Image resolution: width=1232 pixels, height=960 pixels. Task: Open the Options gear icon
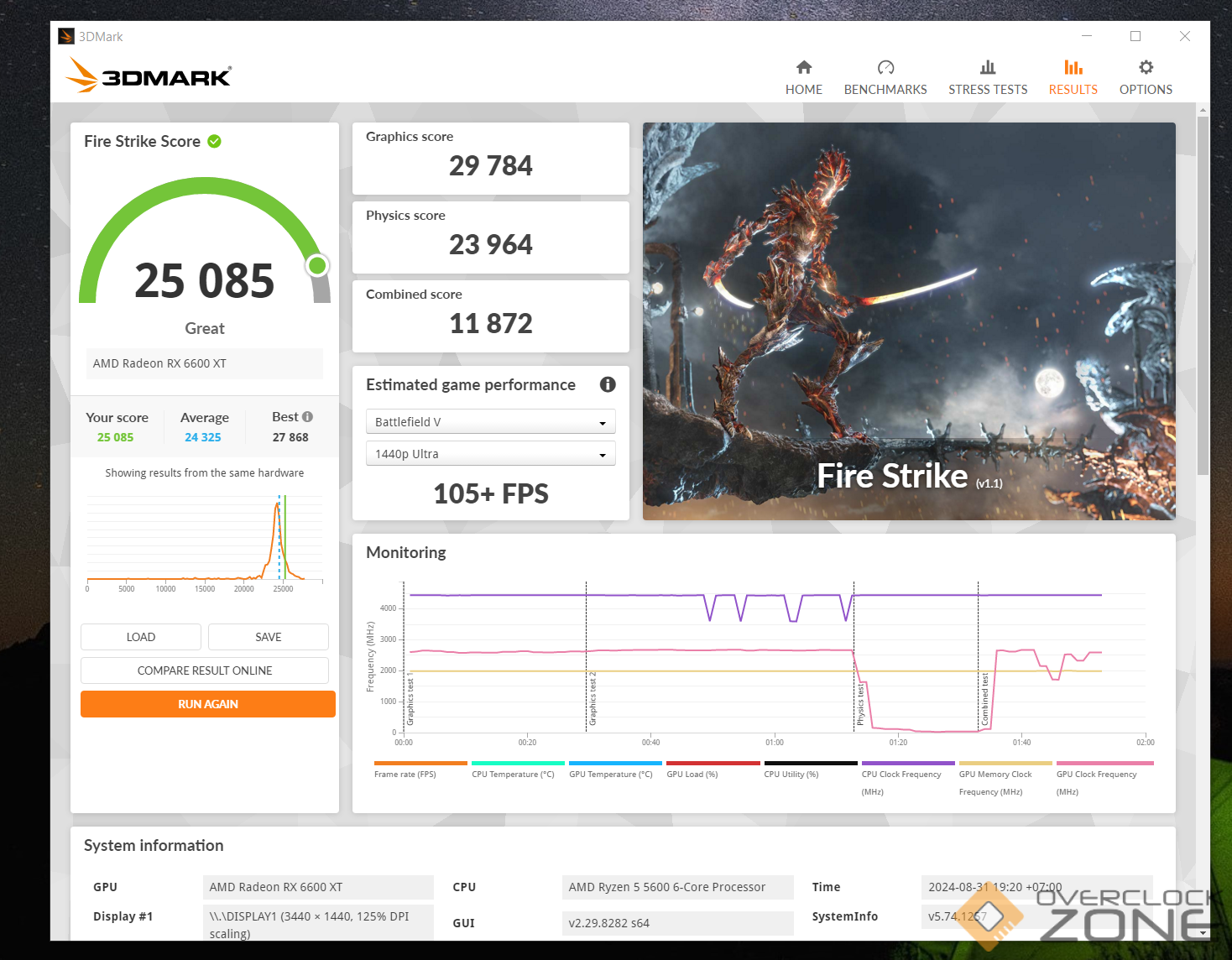1146,68
